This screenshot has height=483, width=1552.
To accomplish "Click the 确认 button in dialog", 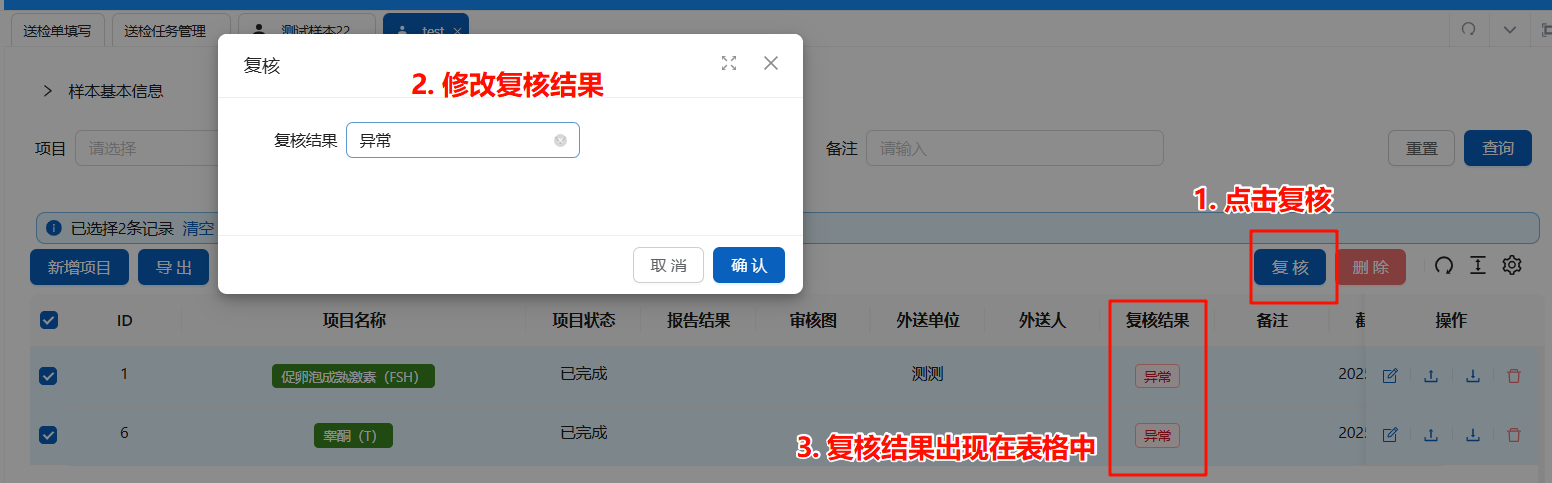I will (x=748, y=265).
